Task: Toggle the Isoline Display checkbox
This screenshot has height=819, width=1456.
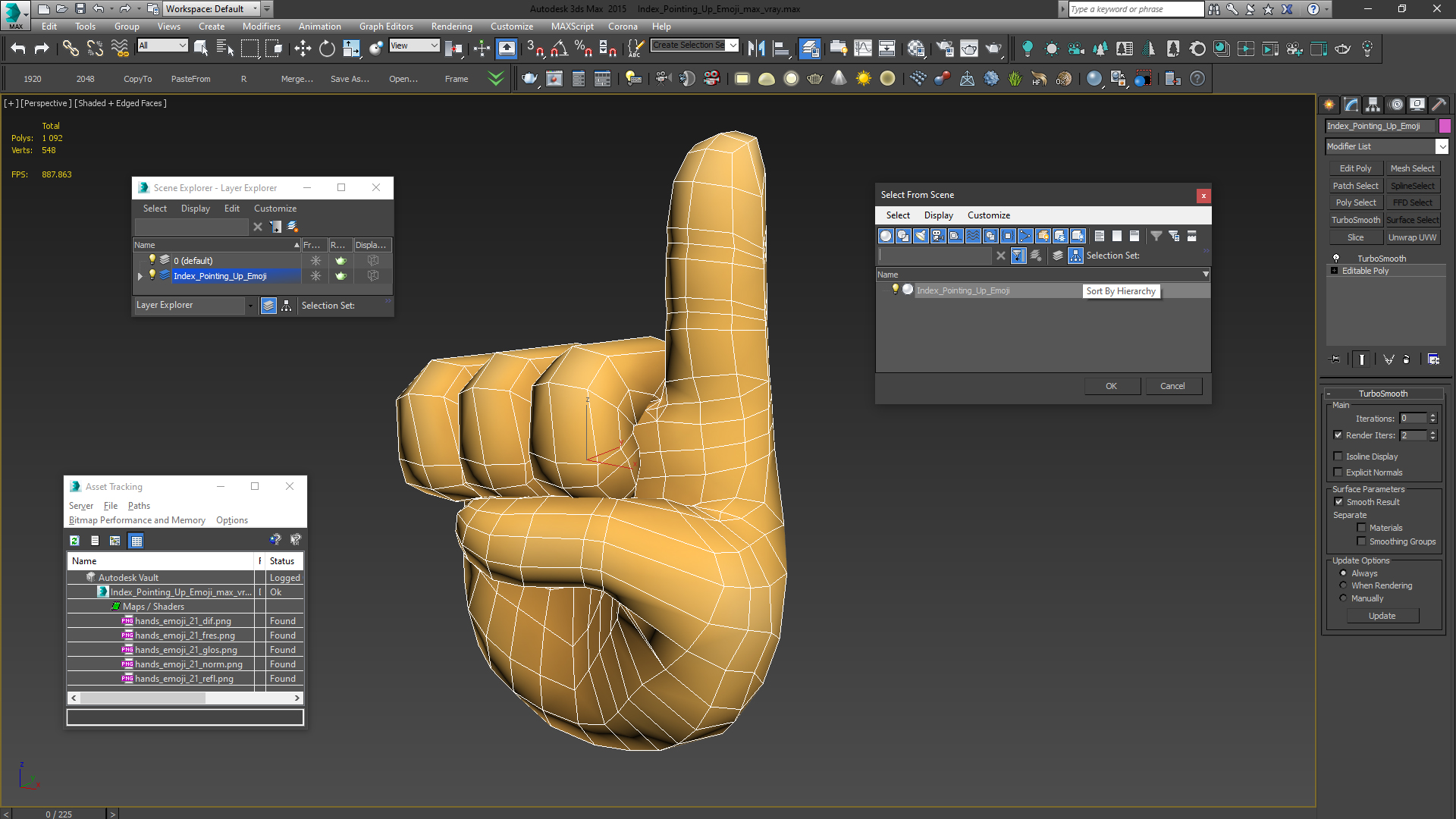Action: pos(1338,457)
